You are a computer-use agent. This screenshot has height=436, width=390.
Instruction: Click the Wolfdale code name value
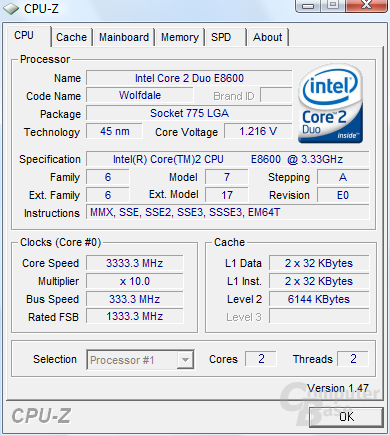point(140,95)
